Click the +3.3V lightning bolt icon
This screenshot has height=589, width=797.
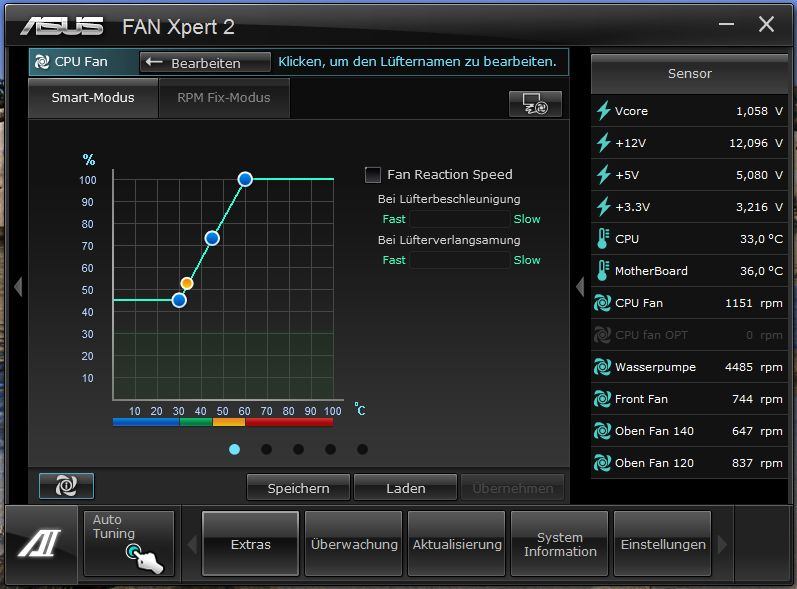point(603,207)
